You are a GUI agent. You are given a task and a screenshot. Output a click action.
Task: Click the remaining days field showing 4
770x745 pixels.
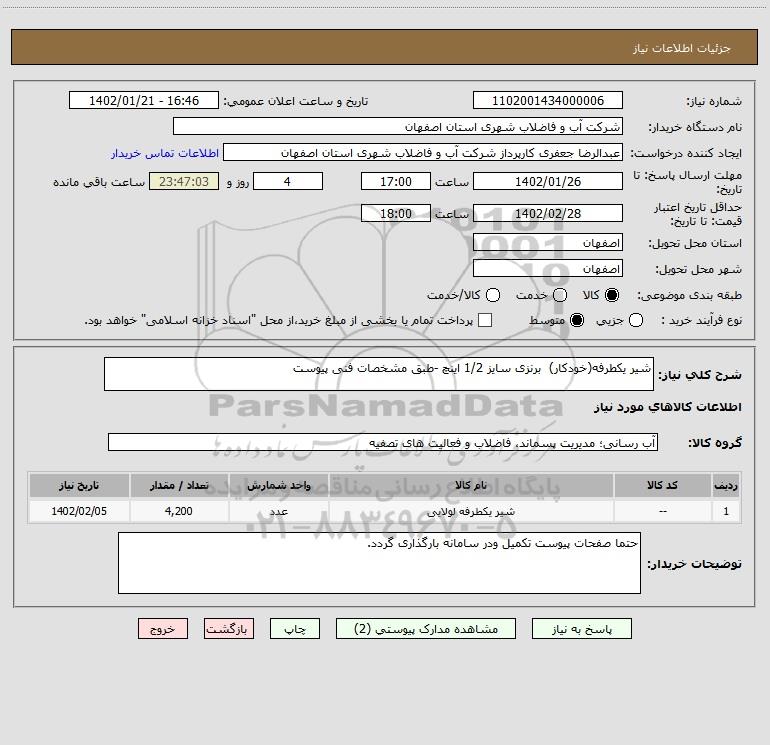pyautogui.click(x=288, y=181)
